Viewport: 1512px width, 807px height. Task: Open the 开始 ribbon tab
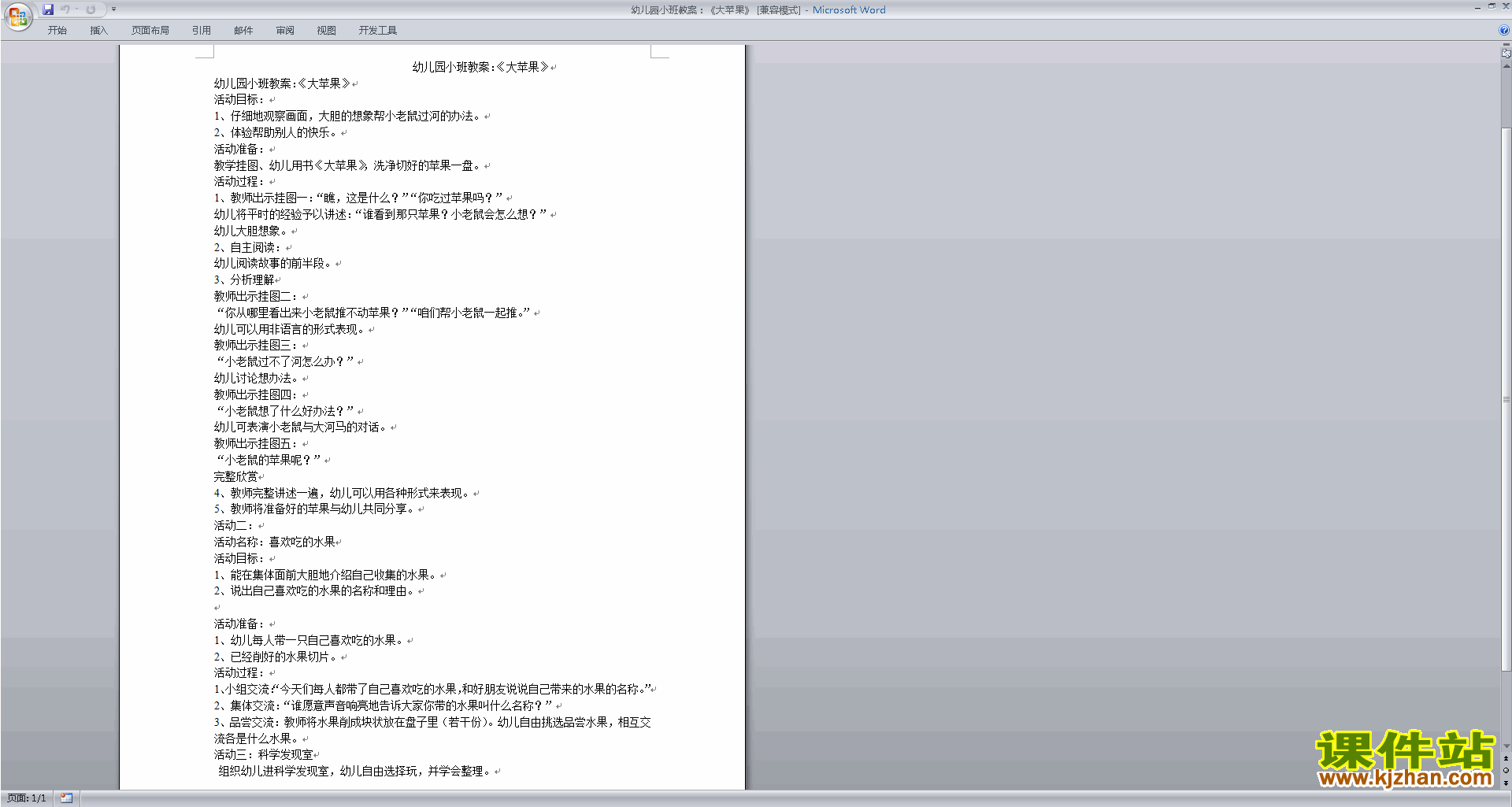[x=57, y=31]
